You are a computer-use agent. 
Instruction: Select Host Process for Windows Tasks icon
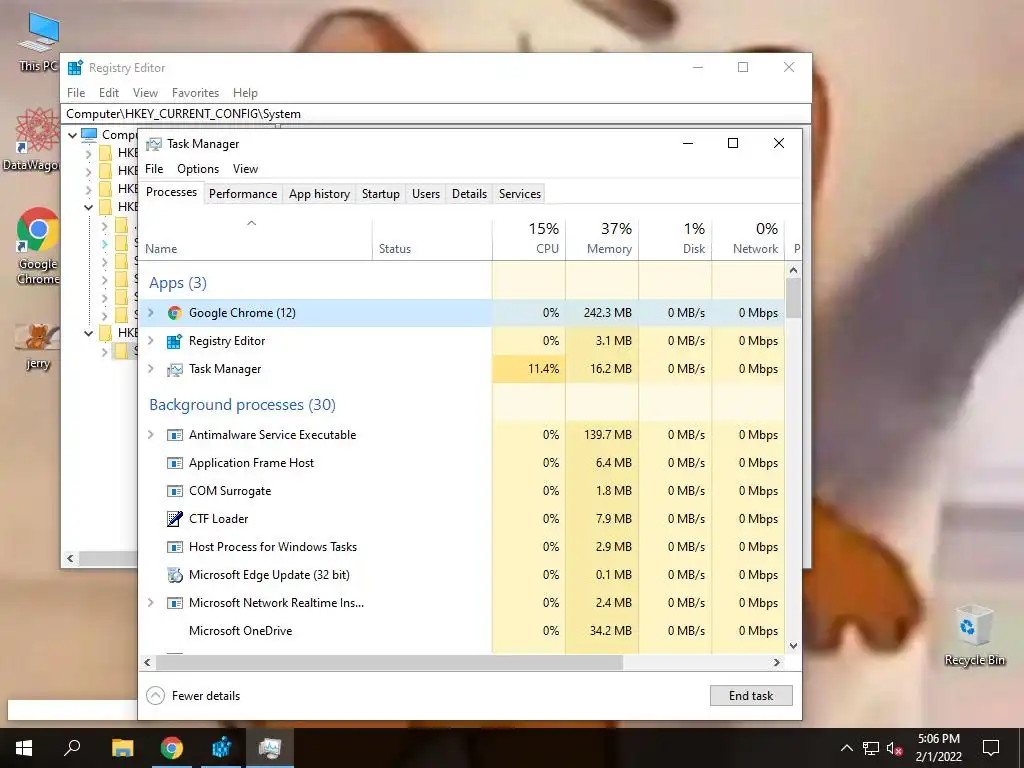click(174, 547)
